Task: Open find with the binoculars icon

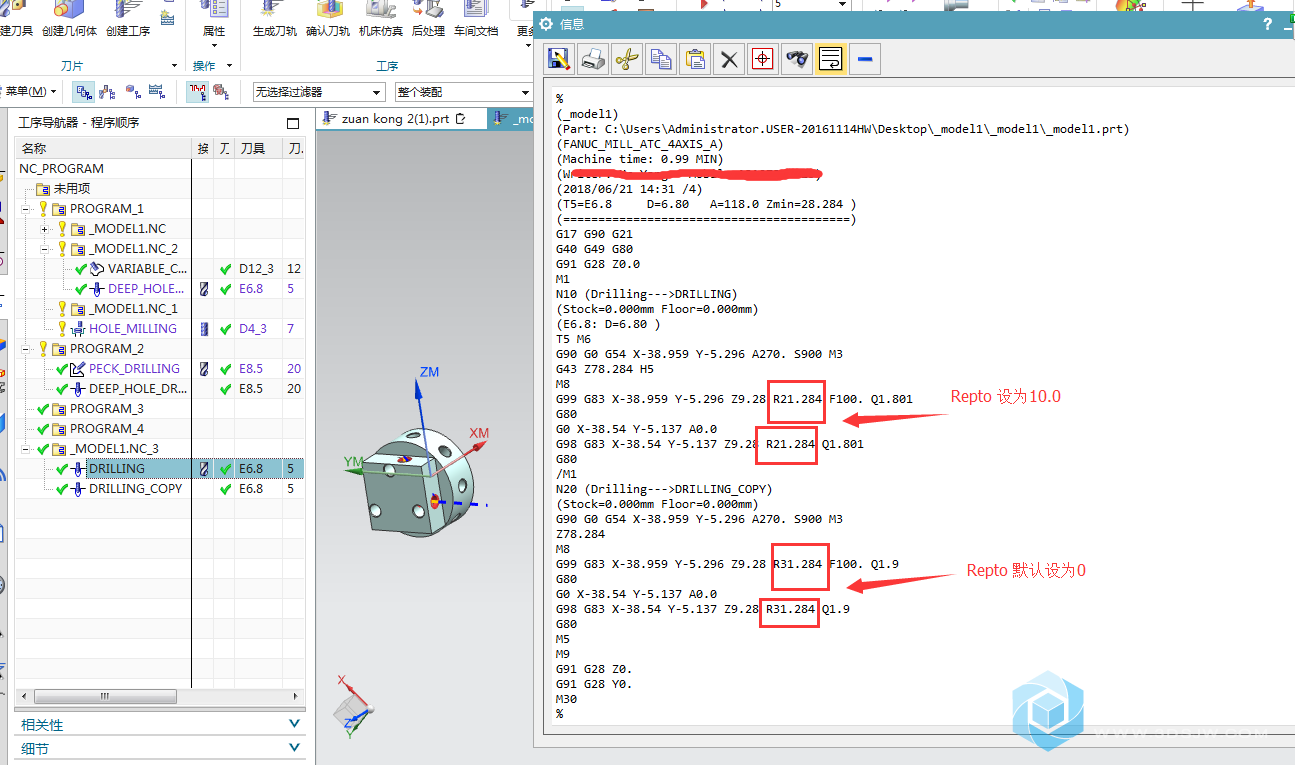Action: tap(797, 59)
